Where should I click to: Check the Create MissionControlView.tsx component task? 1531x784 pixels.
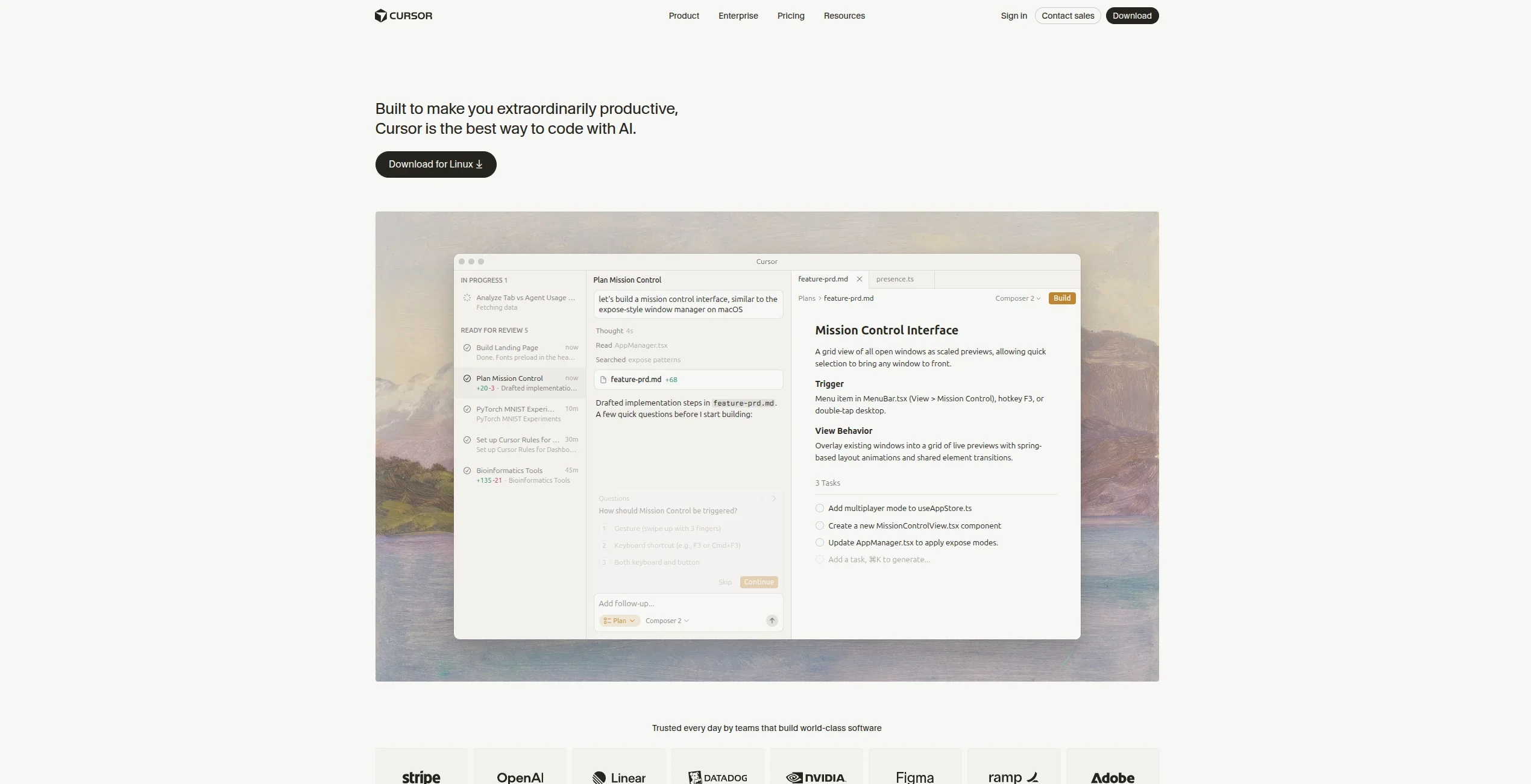click(x=819, y=525)
